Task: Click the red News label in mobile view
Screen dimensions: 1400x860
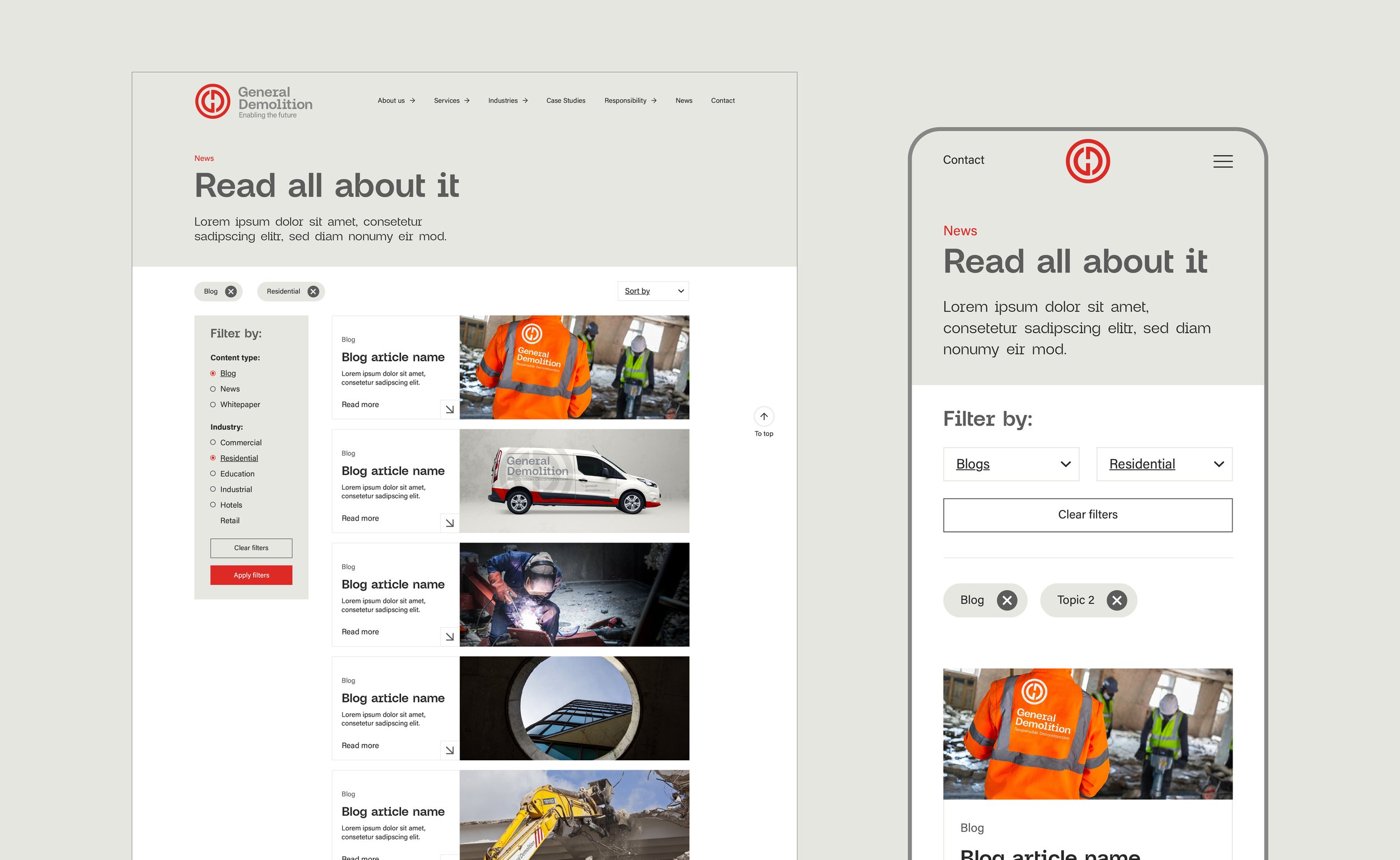Action: (x=960, y=231)
